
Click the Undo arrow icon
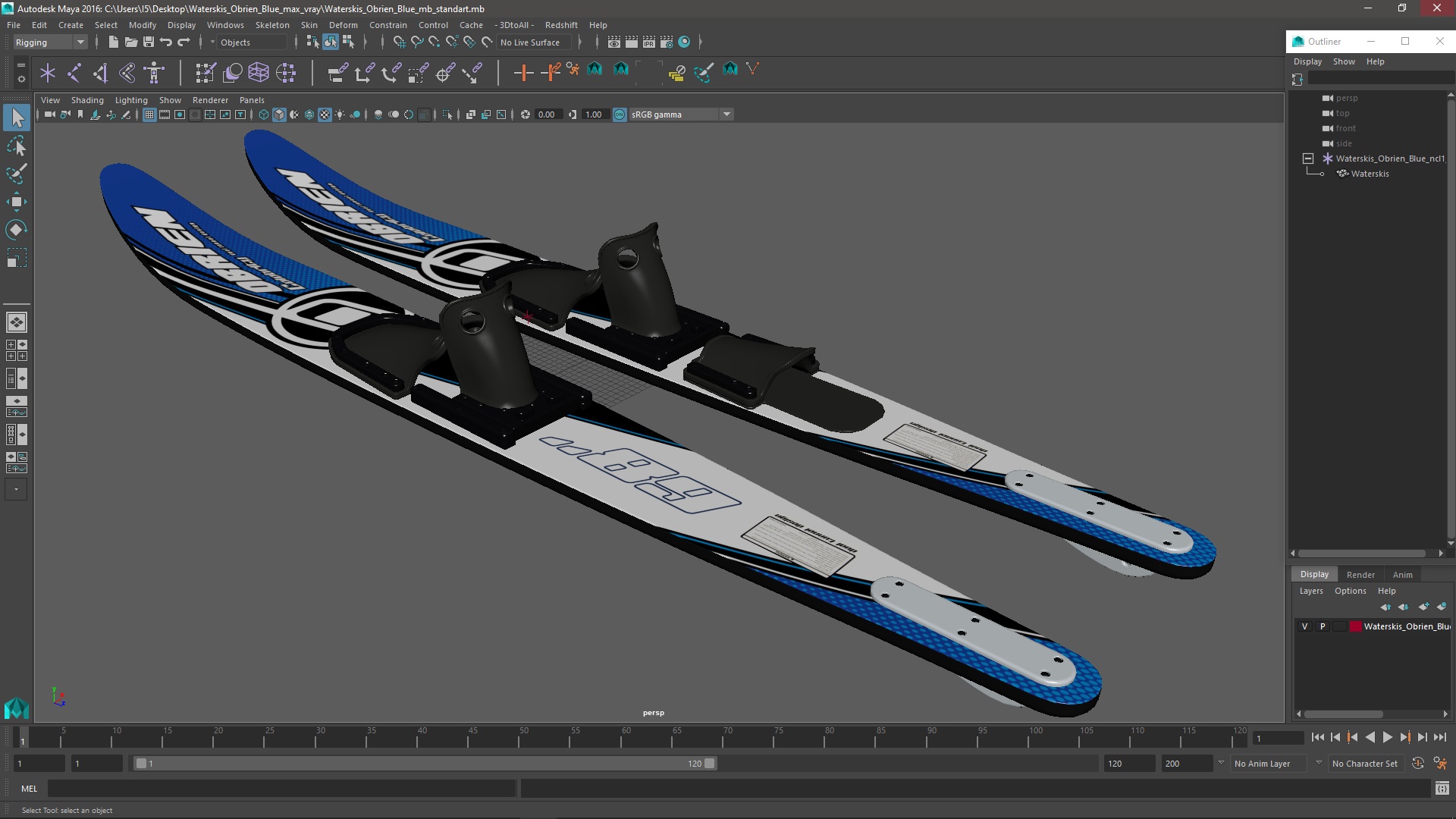click(x=166, y=42)
